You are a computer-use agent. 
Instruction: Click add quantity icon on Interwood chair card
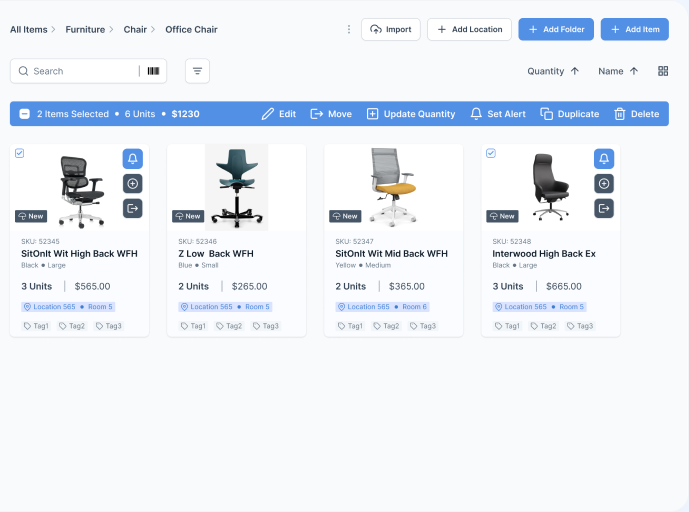[x=603, y=183]
